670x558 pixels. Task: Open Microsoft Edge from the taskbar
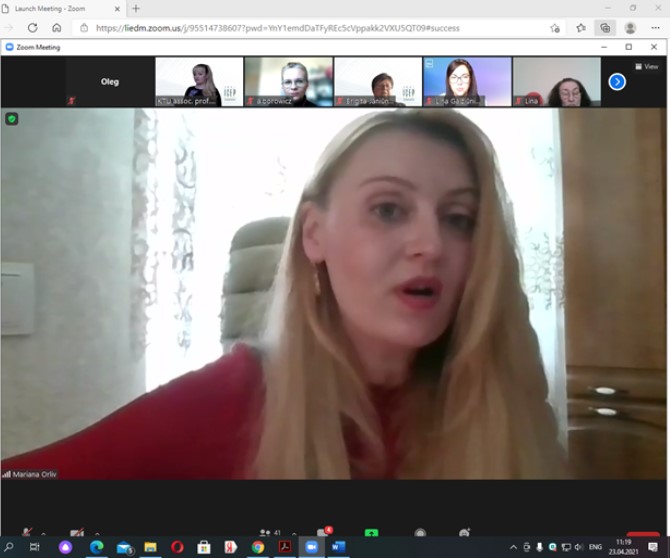point(97,547)
